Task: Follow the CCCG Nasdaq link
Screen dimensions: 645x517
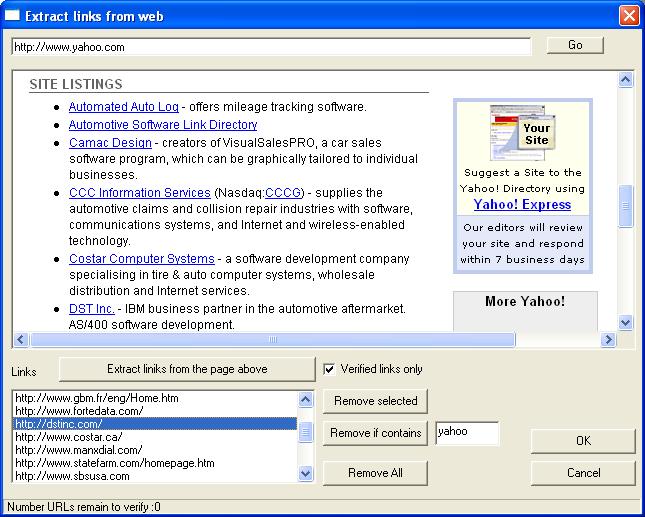Action: 283,192
